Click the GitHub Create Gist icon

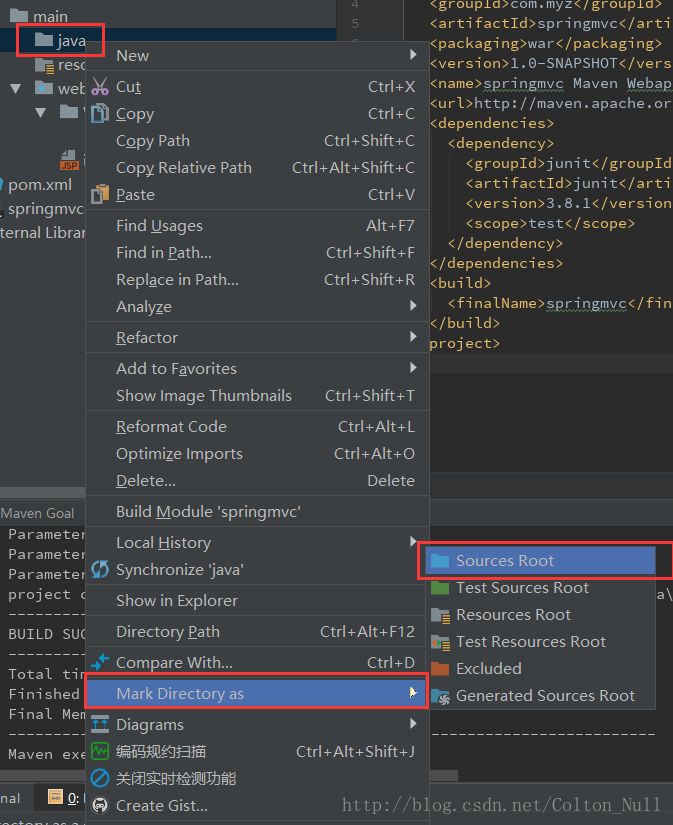99,805
